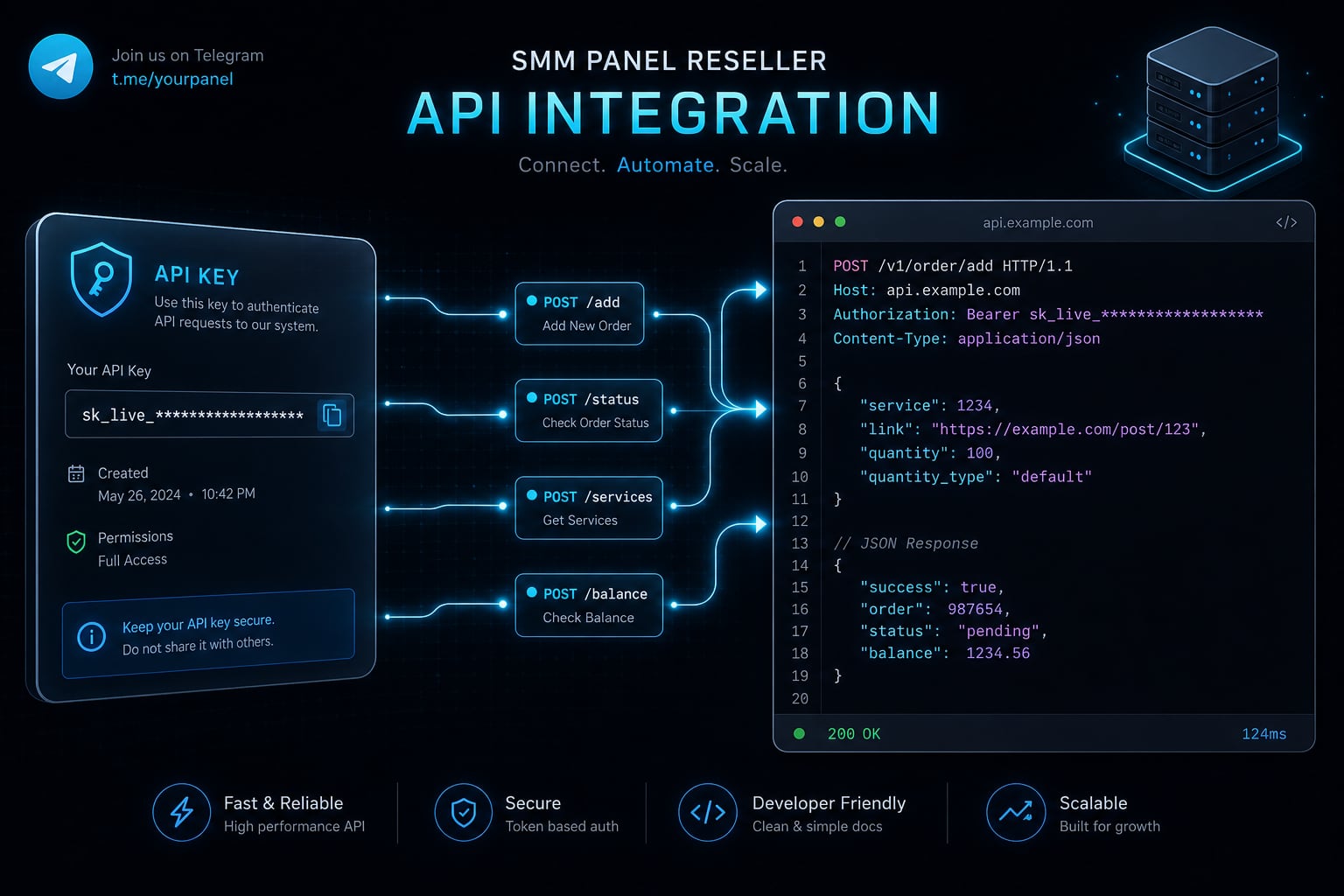
Task: Click the Telegram paper-plane icon
Action: coord(61,66)
